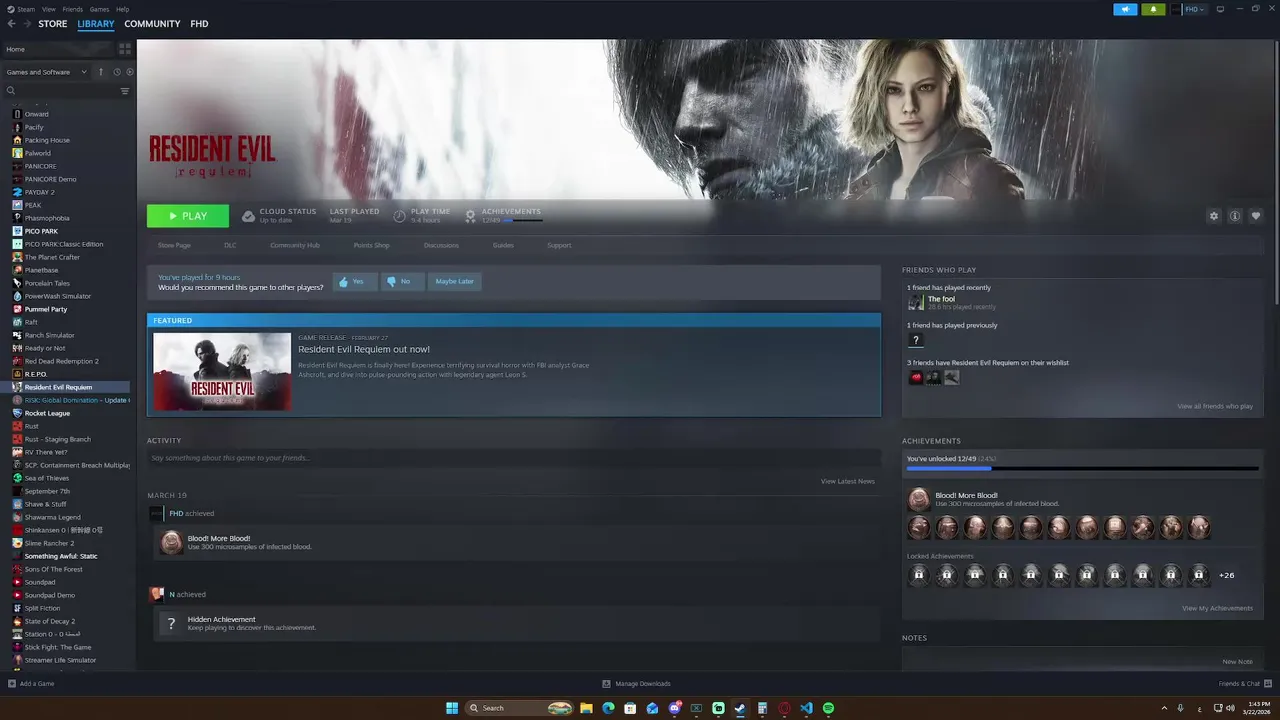Go to the COMMUNITY tab
1280x720 pixels.
(x=152, y=24)
